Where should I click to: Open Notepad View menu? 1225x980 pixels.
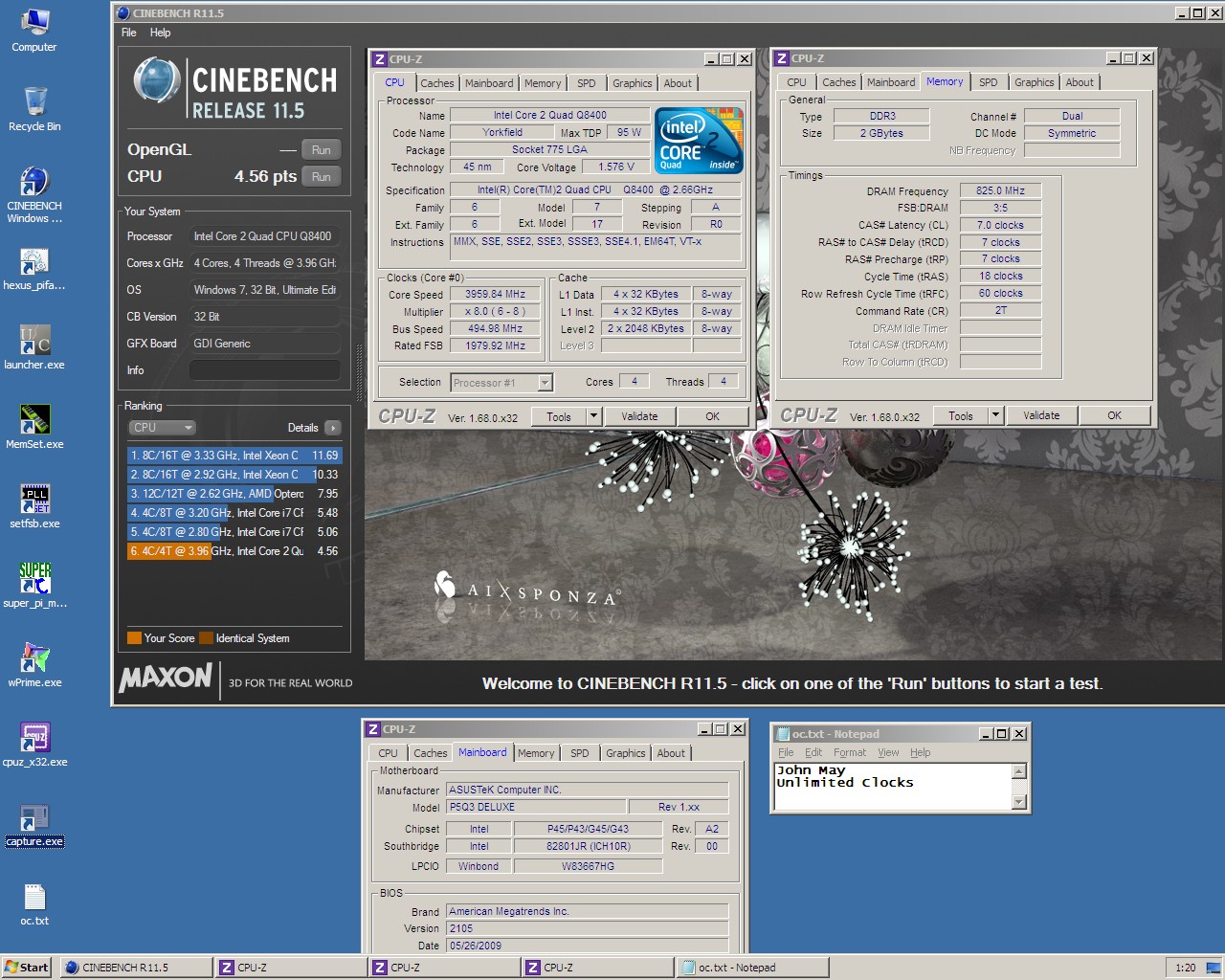coord(888,752)
